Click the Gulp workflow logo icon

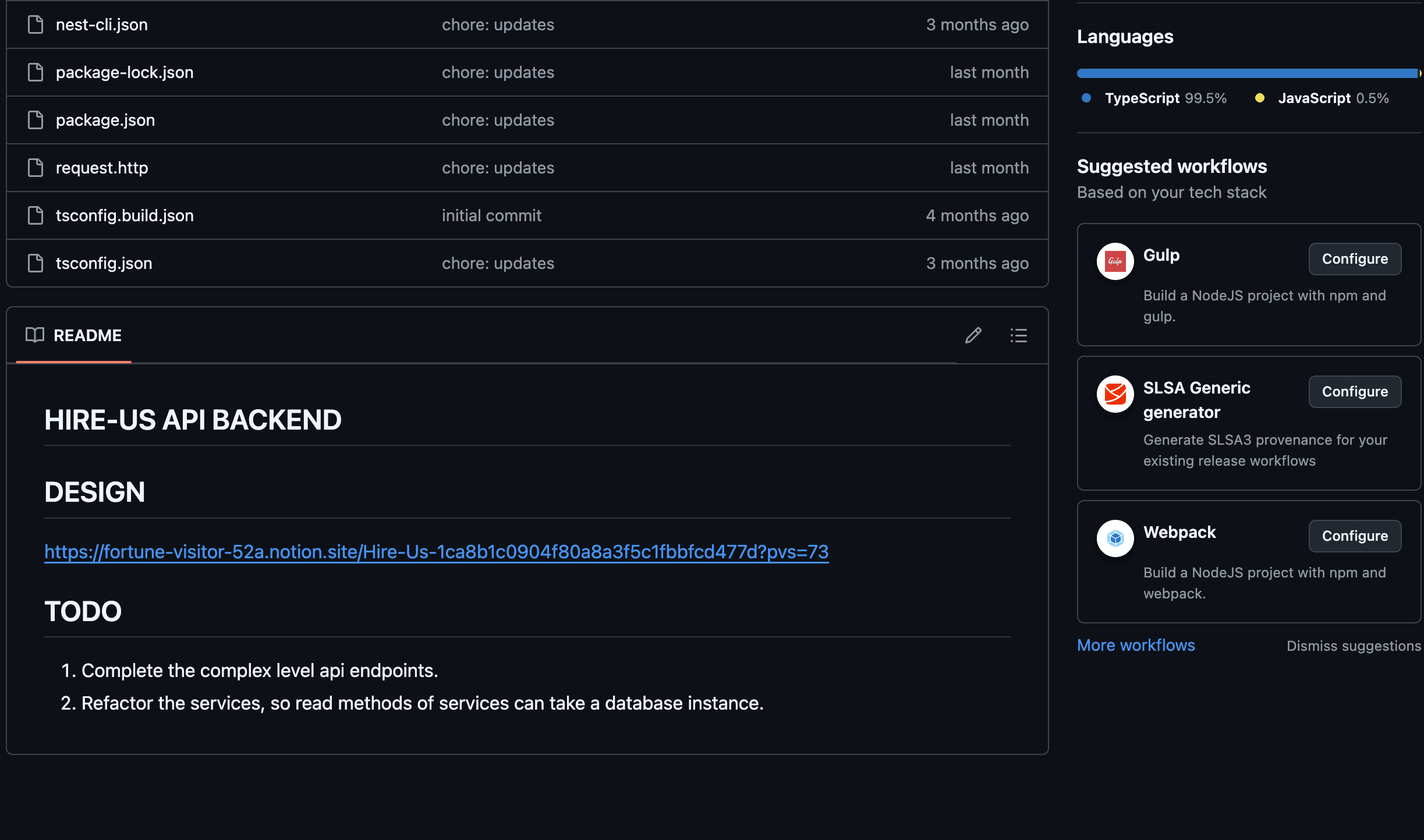pyautogui.click(x=1115, y=261)
